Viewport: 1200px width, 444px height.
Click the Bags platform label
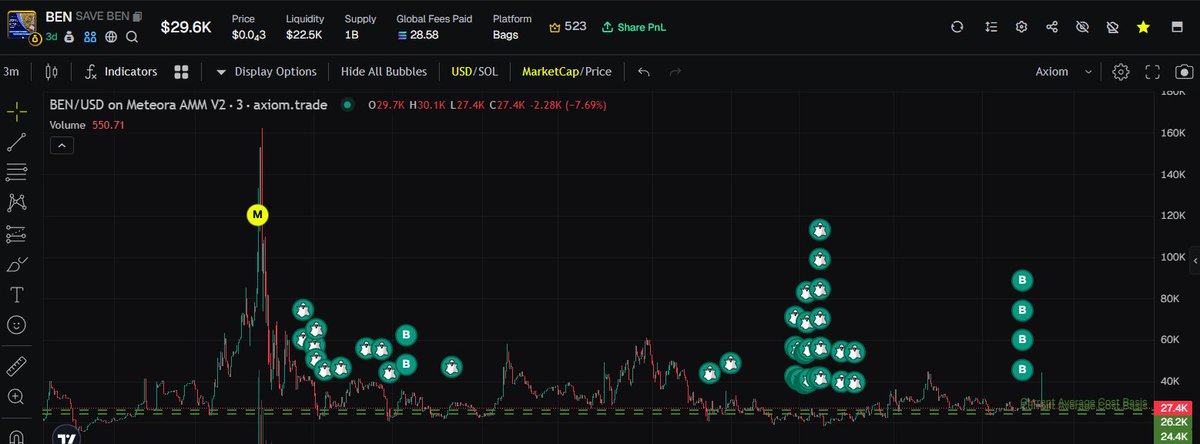505,35
